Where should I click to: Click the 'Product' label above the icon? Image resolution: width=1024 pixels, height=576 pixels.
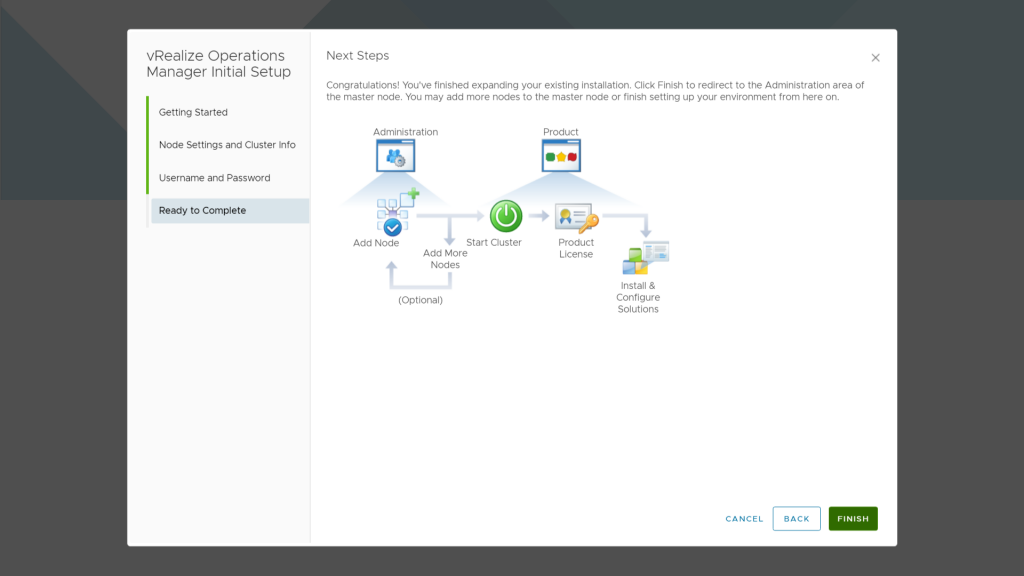[560, 132]
